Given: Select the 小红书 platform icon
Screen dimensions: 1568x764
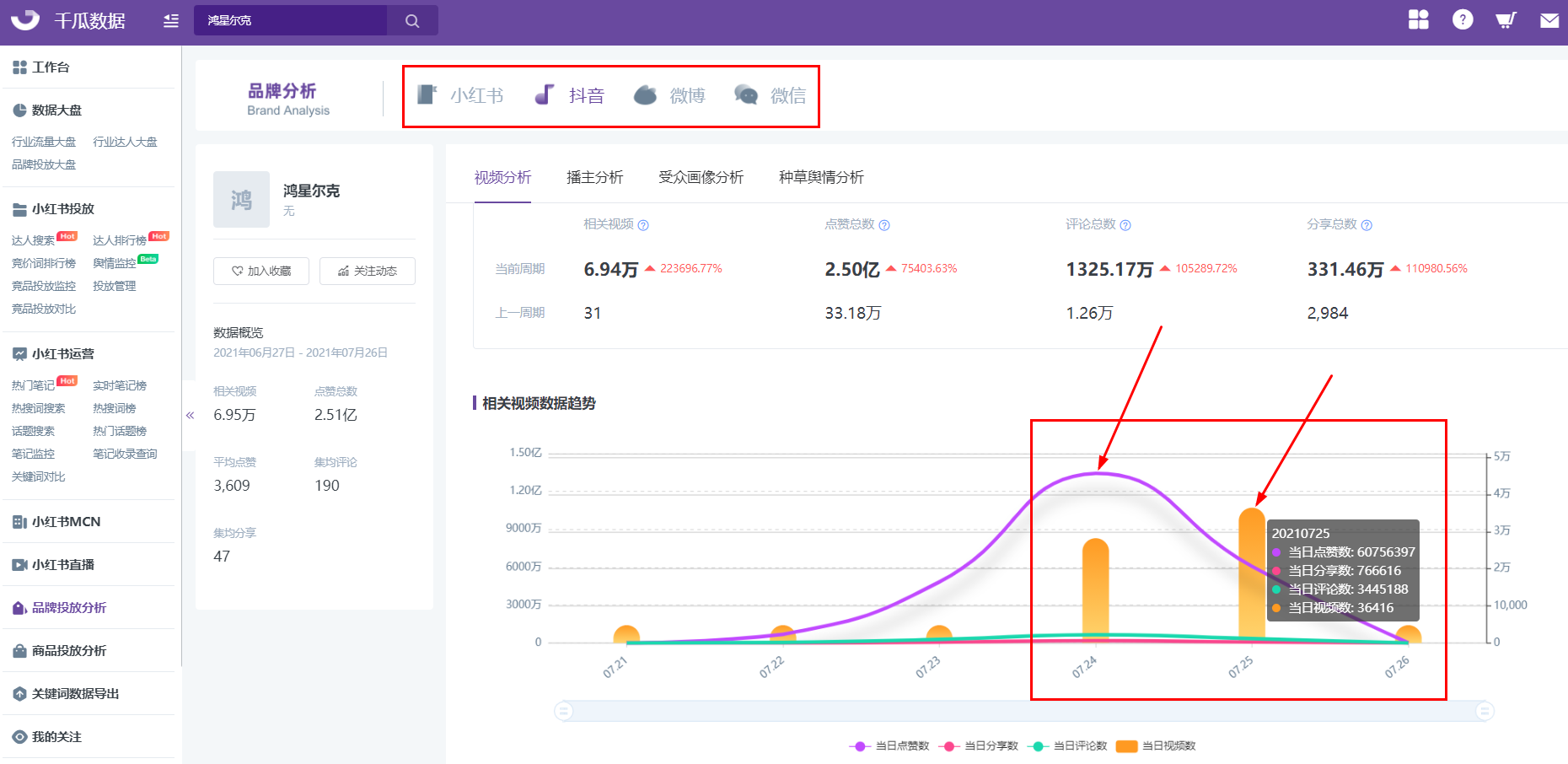Looking at the screenshot, I should pyautogui.click(x=427, y=94).
